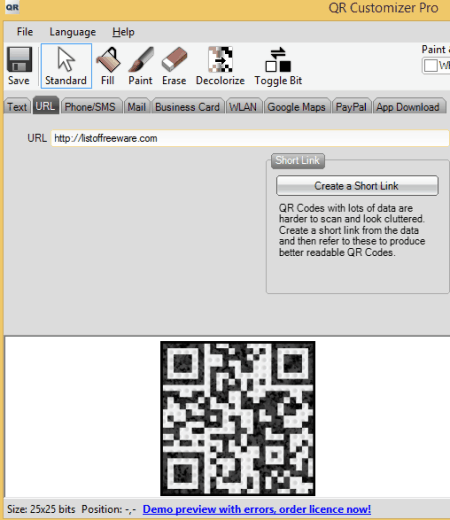The image size is (450, 520).
Task: Click the Size 25x25 bits status text
Action: tap(41, 509)
